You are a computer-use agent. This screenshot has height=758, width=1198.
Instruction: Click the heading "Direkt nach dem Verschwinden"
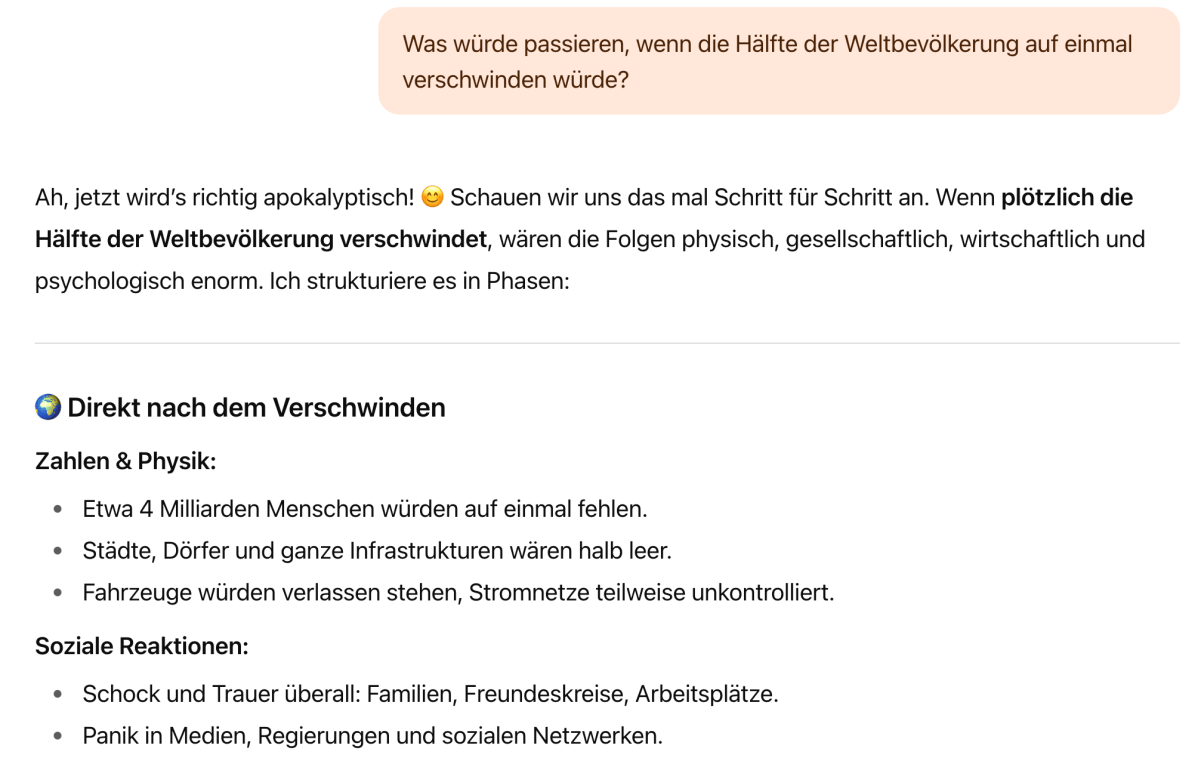point(256,408)
